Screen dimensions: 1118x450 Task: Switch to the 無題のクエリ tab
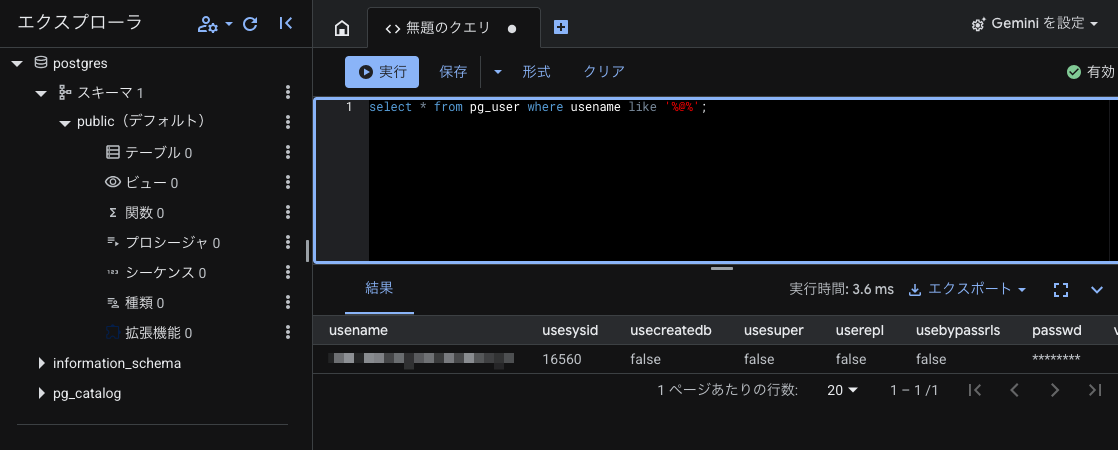pyautogui.click(x=453, y=28)
